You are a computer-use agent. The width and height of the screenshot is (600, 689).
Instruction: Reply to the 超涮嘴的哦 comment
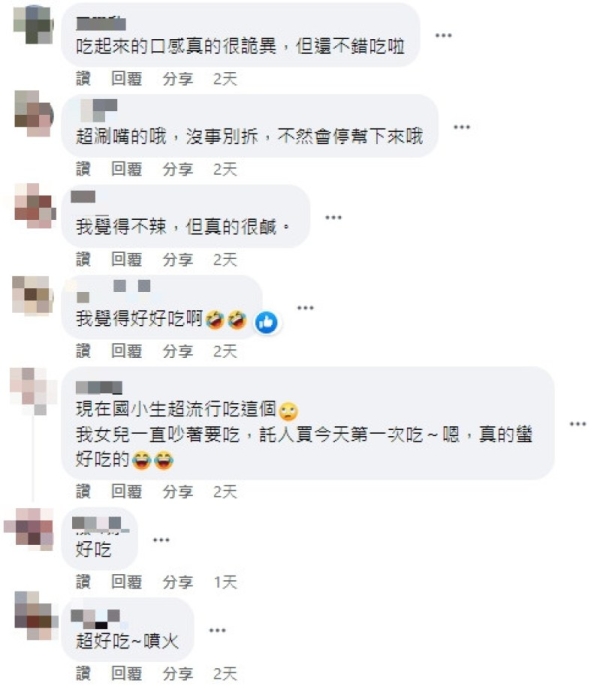pos(127,169)
